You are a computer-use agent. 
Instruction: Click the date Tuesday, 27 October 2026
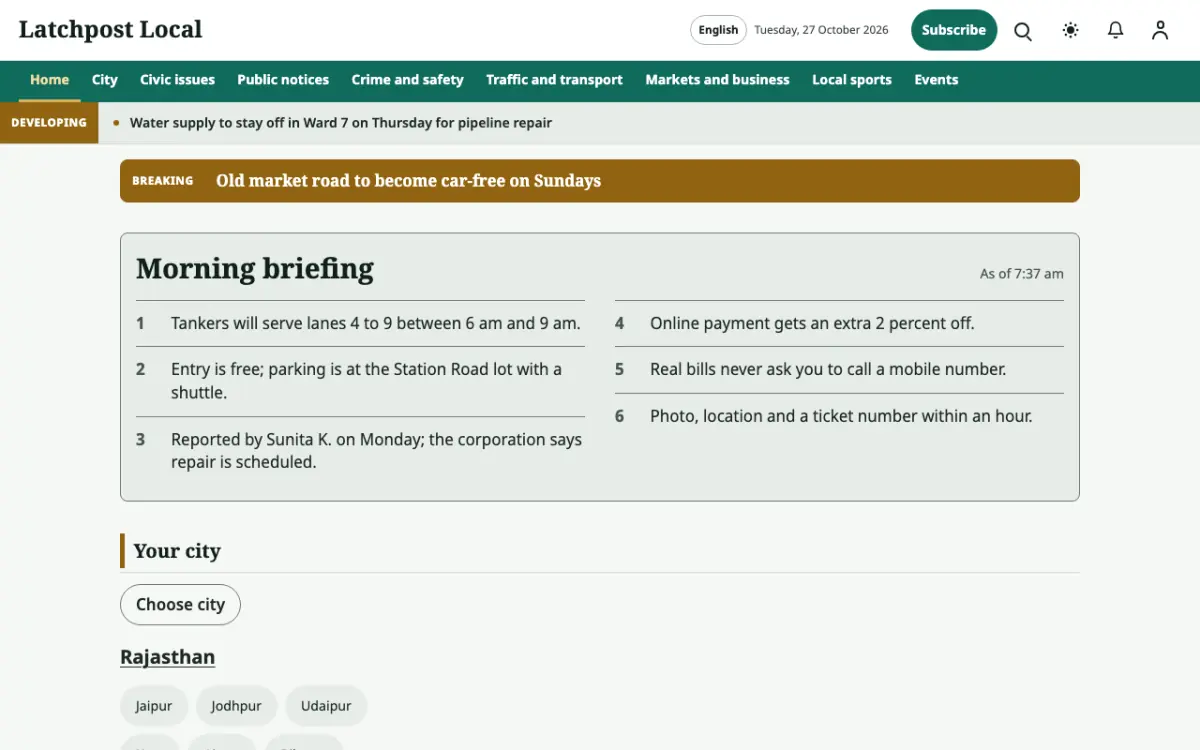(x=821, y=30)
